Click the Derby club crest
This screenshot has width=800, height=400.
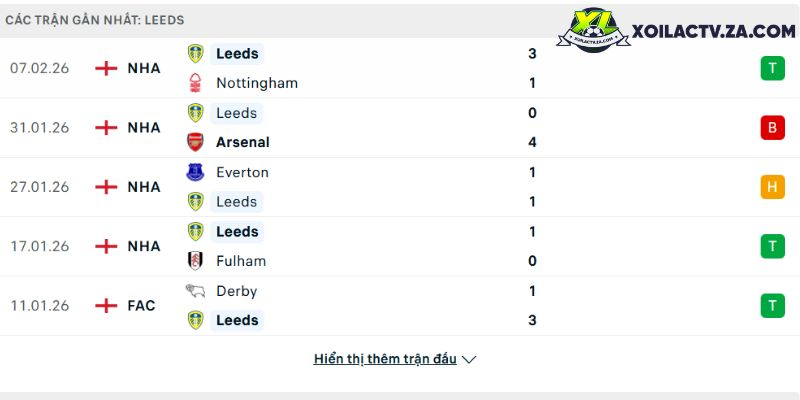click(196, 291)
